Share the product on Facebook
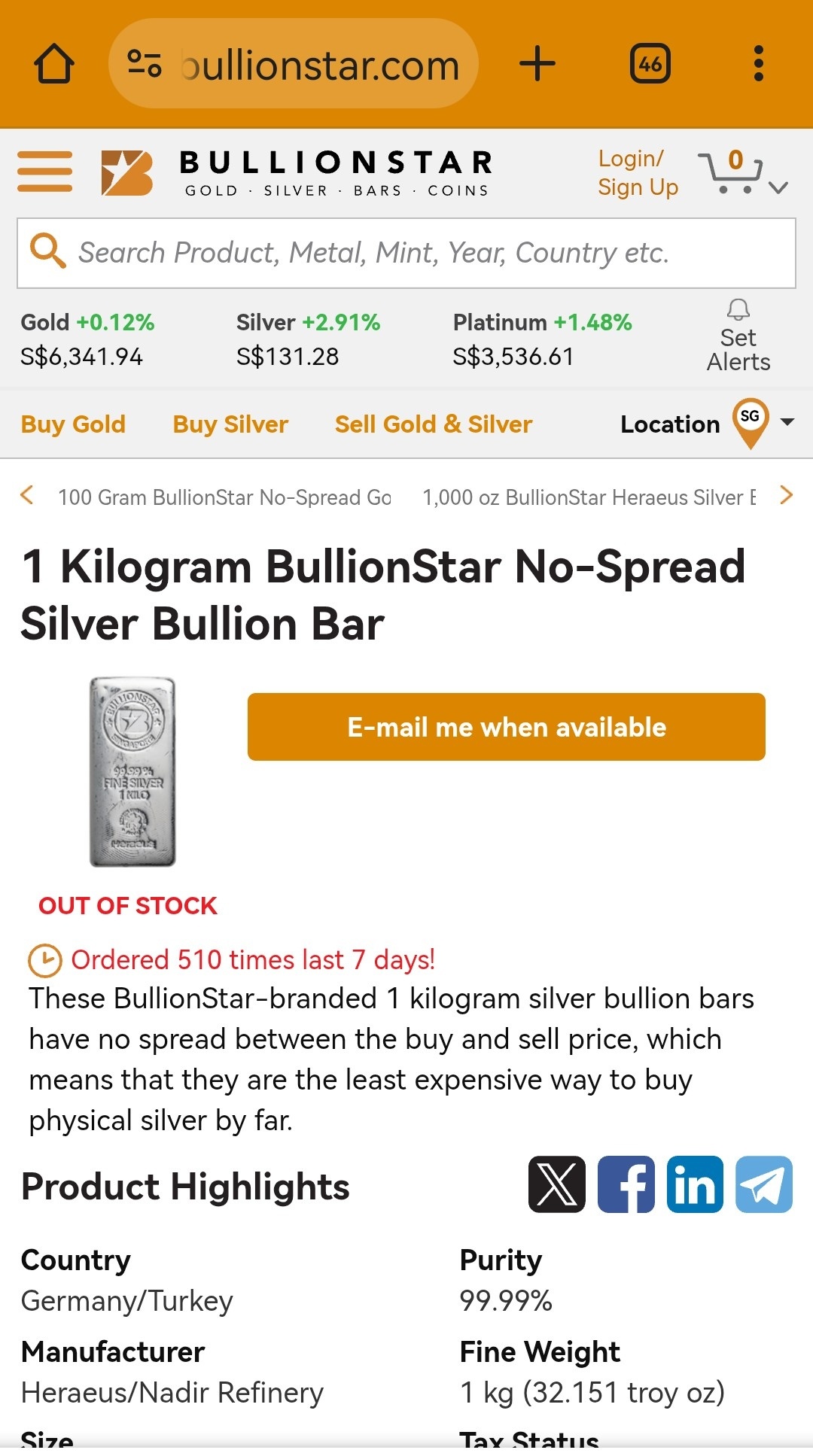 [x=626, y=1184]
